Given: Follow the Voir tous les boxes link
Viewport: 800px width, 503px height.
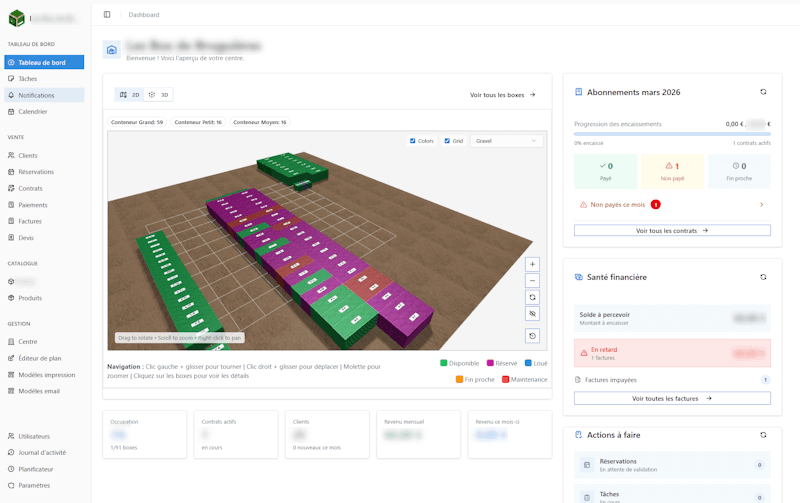Looking at the screenshot, I should (x=503, y=95).
